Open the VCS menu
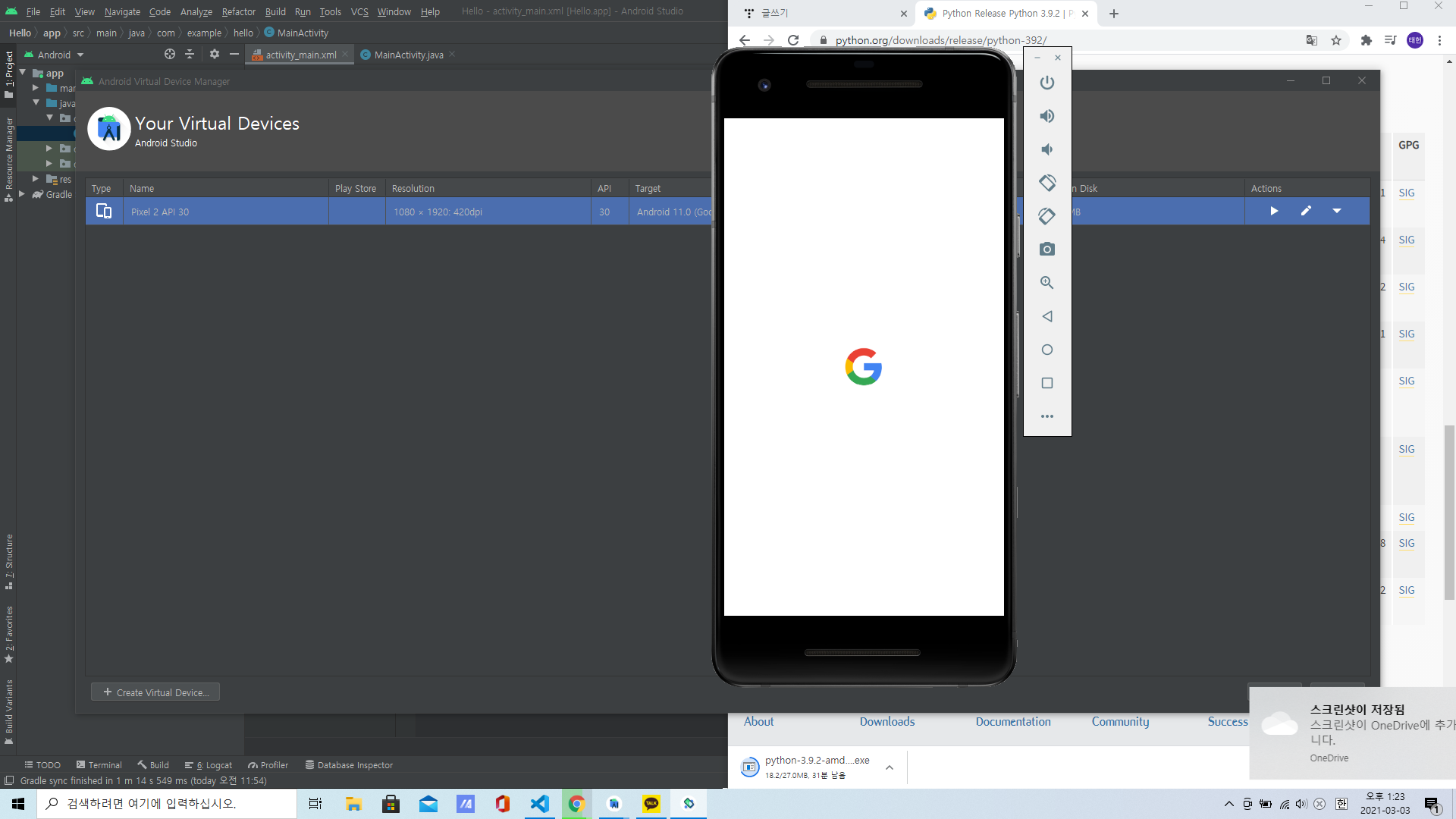Screen dimensions: 1456x819 coord(359,11)
